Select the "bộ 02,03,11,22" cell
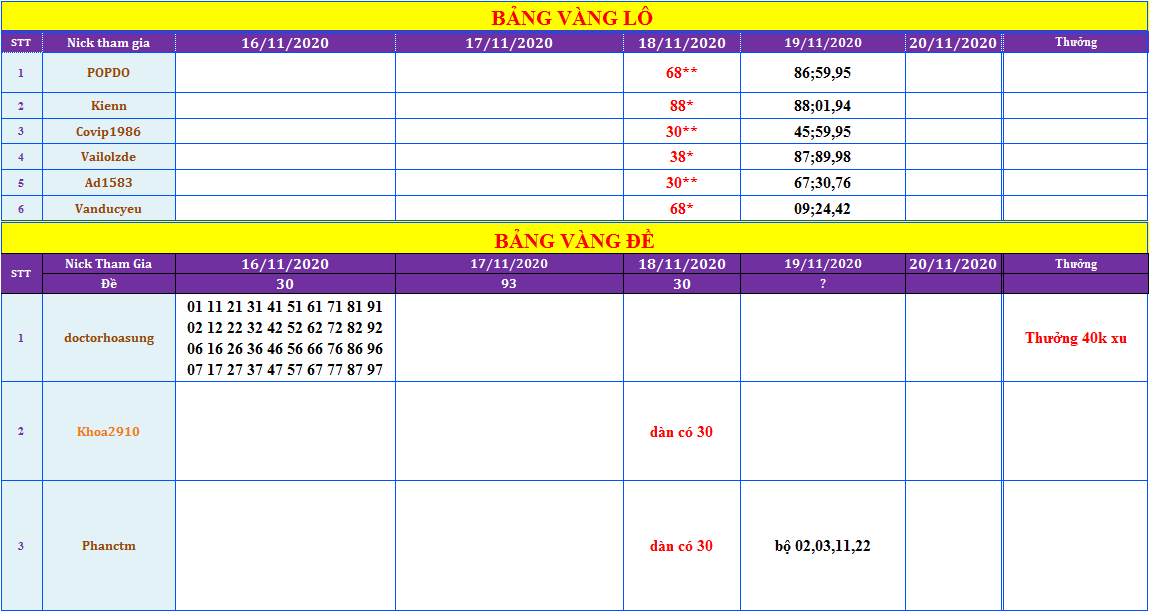Viewport: 1149px width, 611px height. pyautogui.click(x=822, y=546)
